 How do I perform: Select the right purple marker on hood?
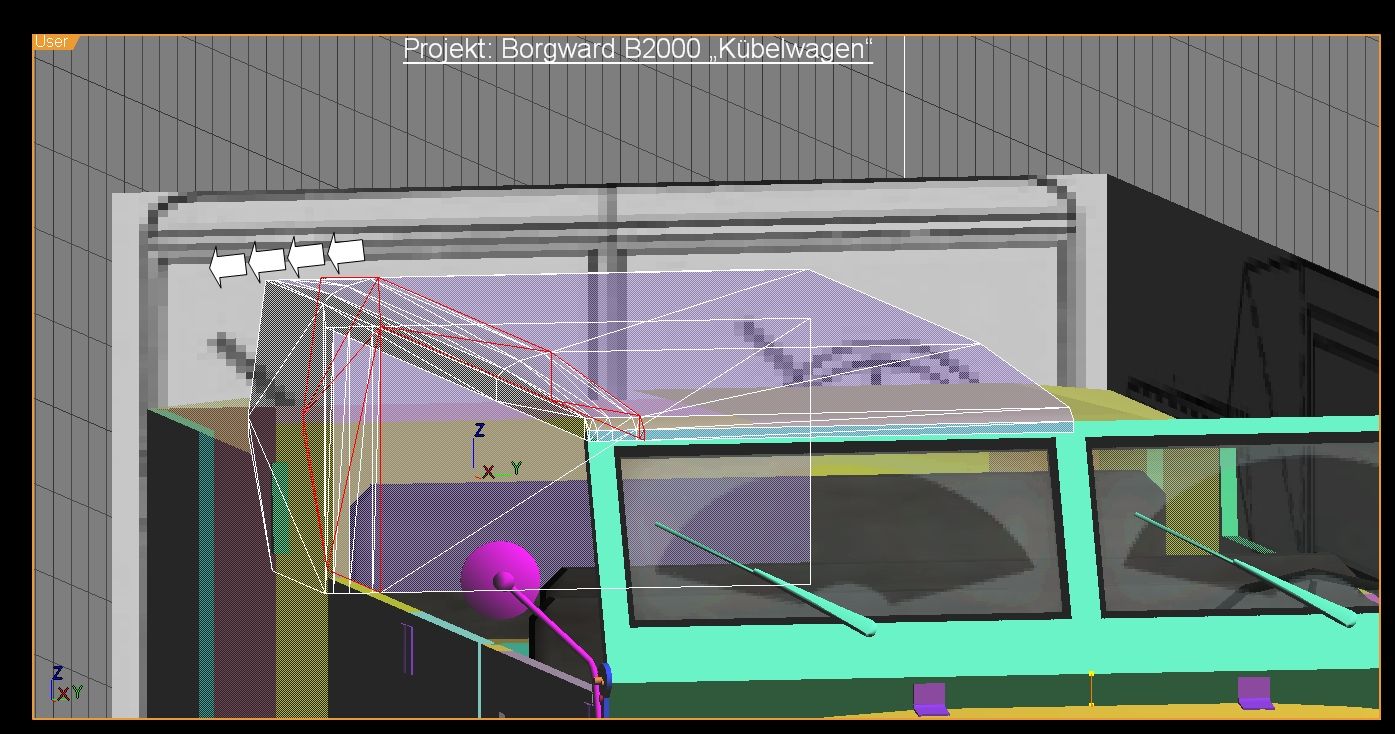coord(1255,692)
